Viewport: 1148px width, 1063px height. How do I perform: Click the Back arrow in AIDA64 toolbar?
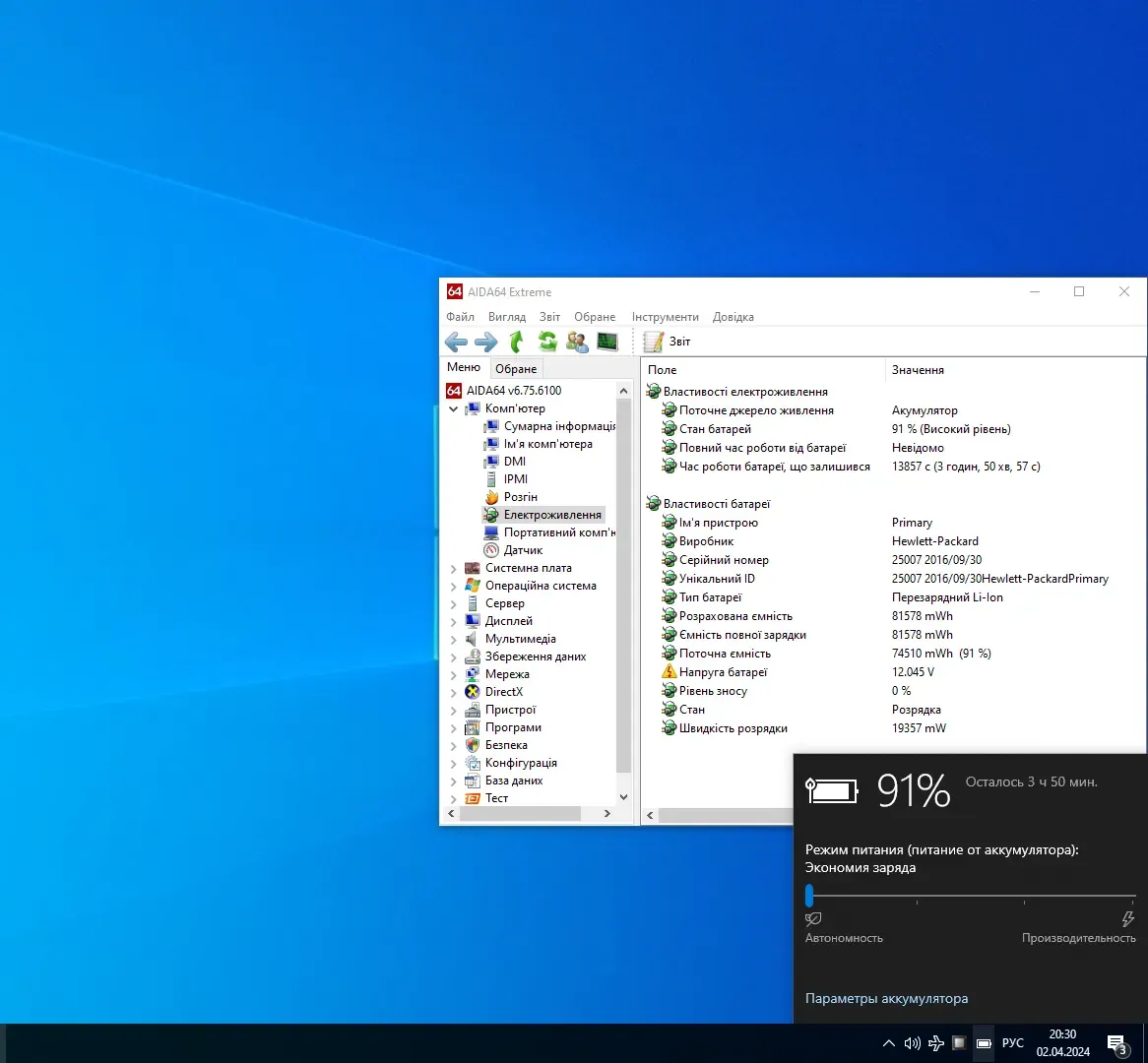[x=456, y=342]
